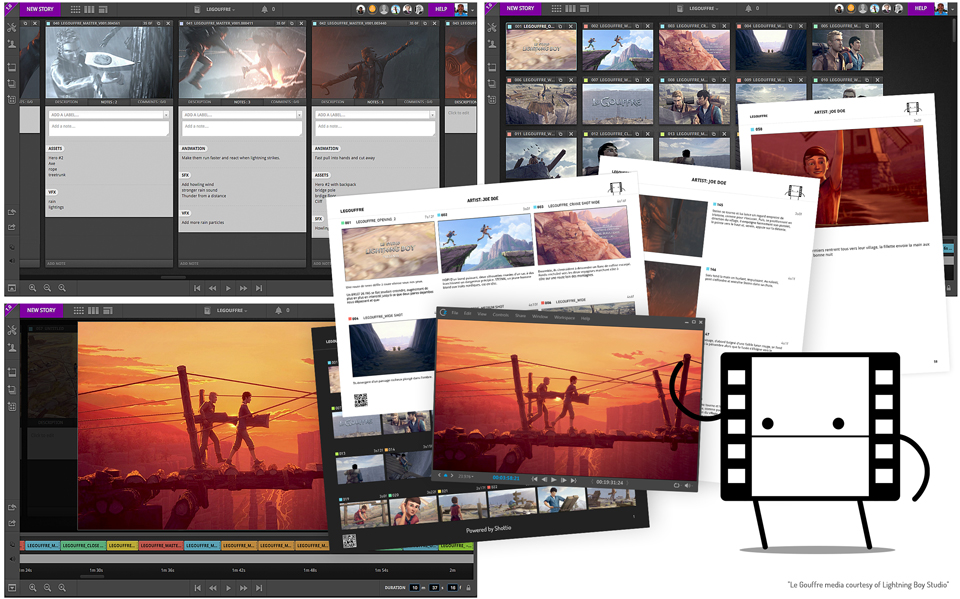Change the color label of grid shot 002
Viewport: 960px width, 599px height.
586,26
